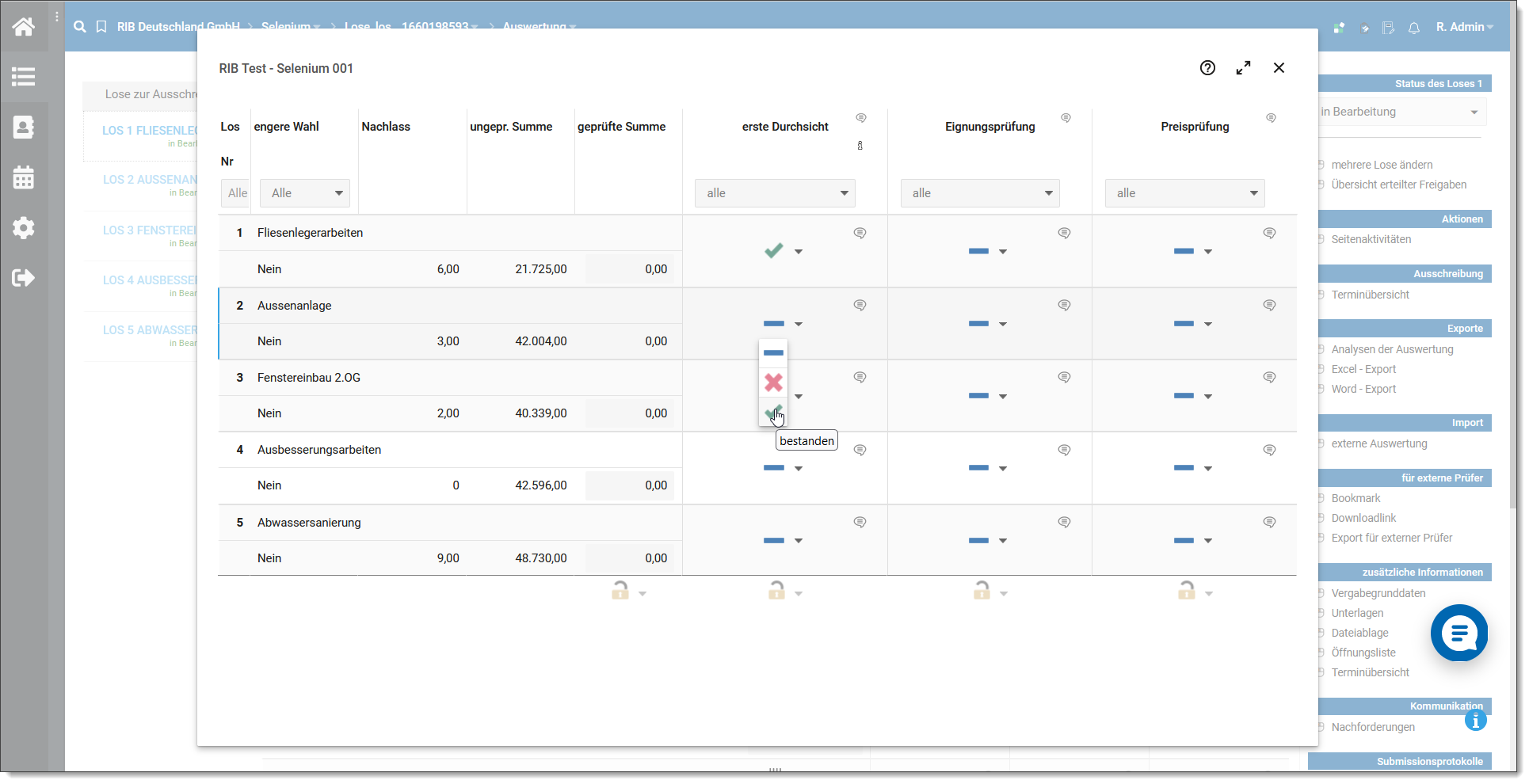Click the Los Nr 'Alle' filter field

click(236, 193)
